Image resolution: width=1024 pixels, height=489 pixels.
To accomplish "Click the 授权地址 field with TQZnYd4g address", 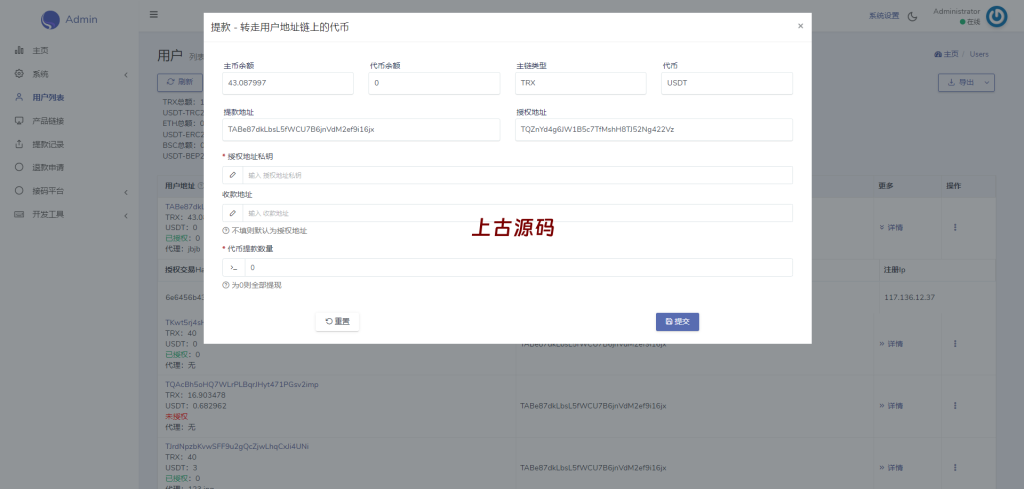I will coord(654,129).
